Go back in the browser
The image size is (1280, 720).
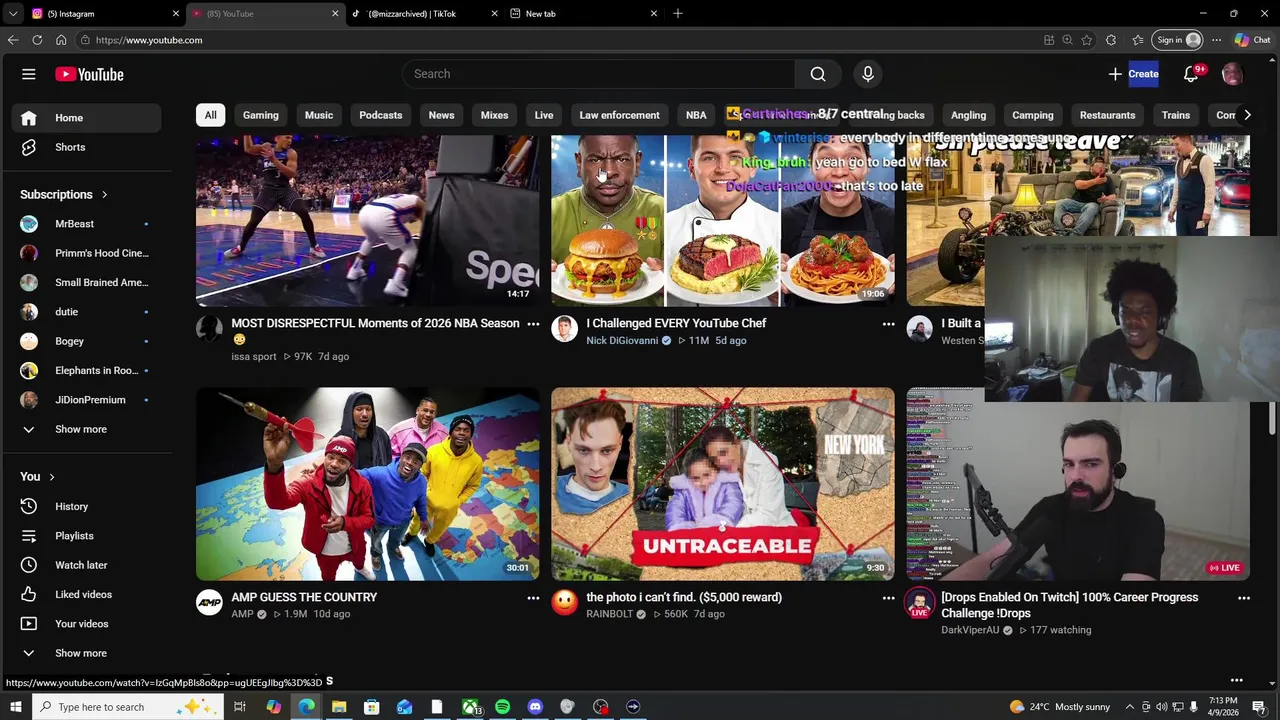coord(13,40)
